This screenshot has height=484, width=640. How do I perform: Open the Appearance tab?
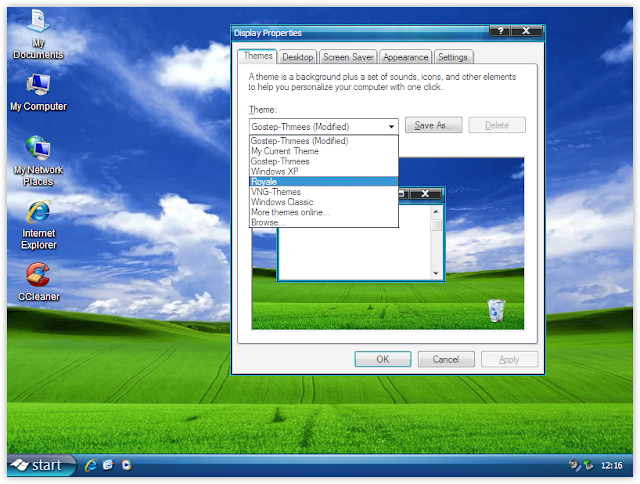click(x=405, y=57)
